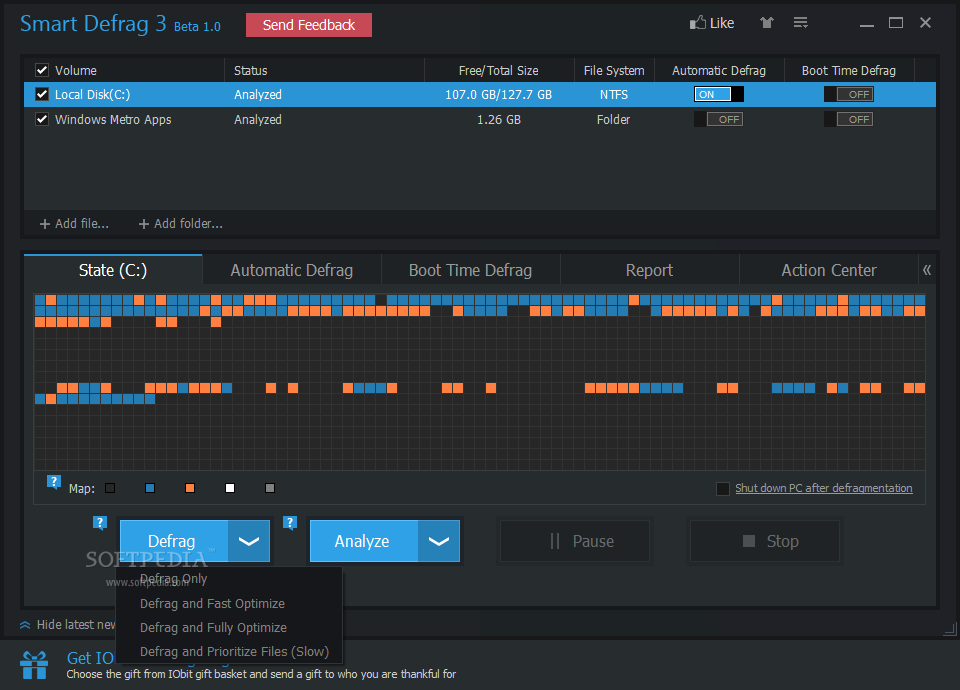Click the Automatic Defrag column header
The image size is (960, 690).
[x=719, y=70]
